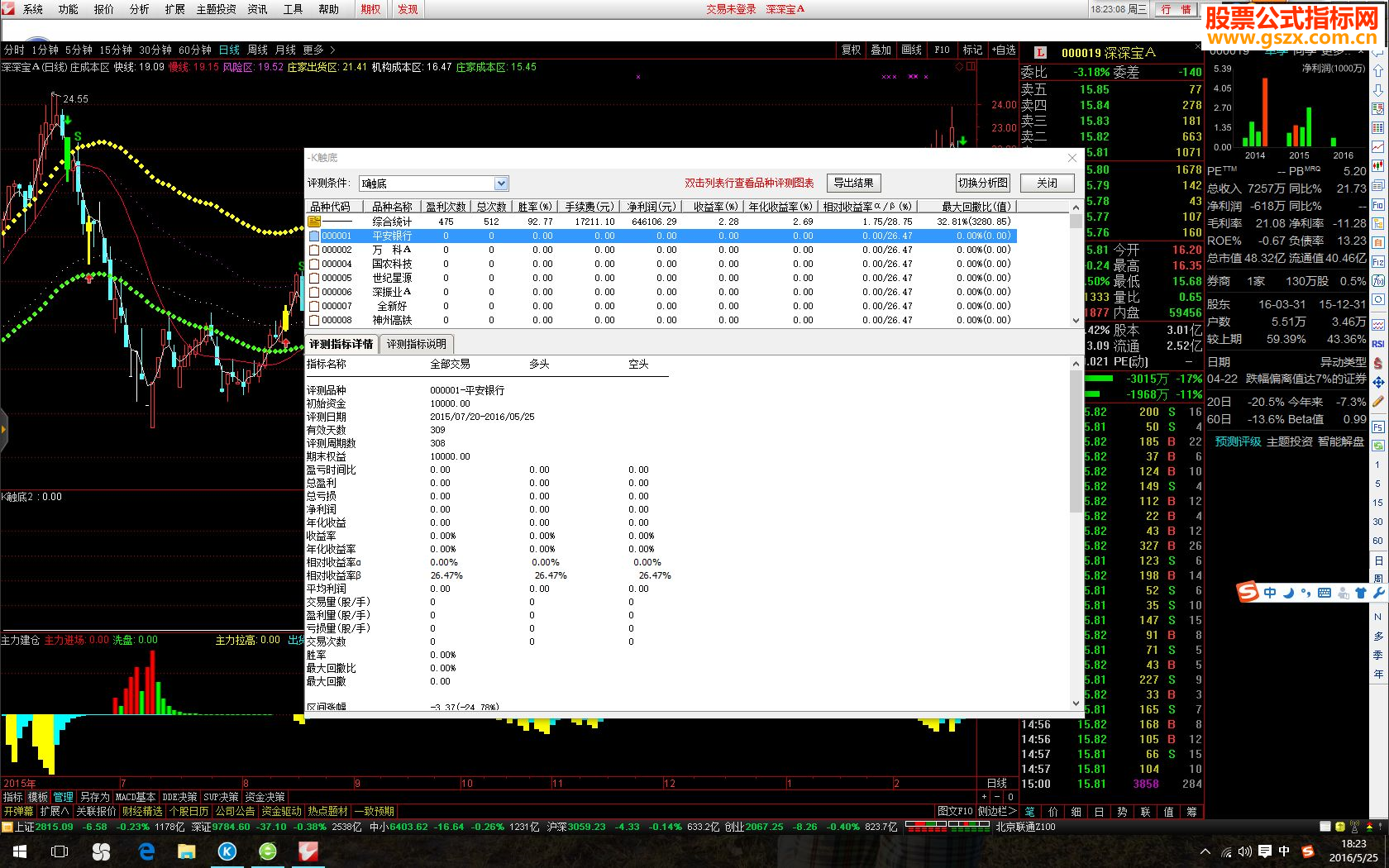
Task: Click the 图文F10 button
Action: (x=954, y=812)
